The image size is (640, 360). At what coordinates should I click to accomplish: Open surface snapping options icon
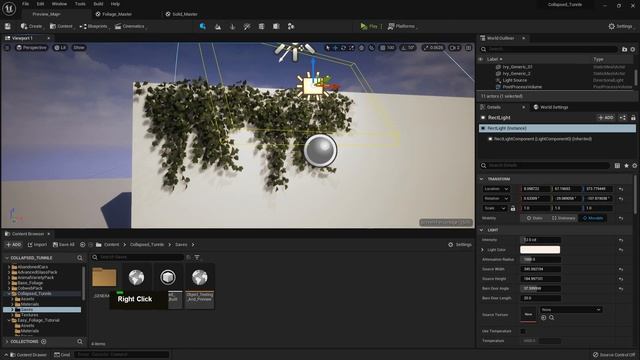[x=371, y=48]
